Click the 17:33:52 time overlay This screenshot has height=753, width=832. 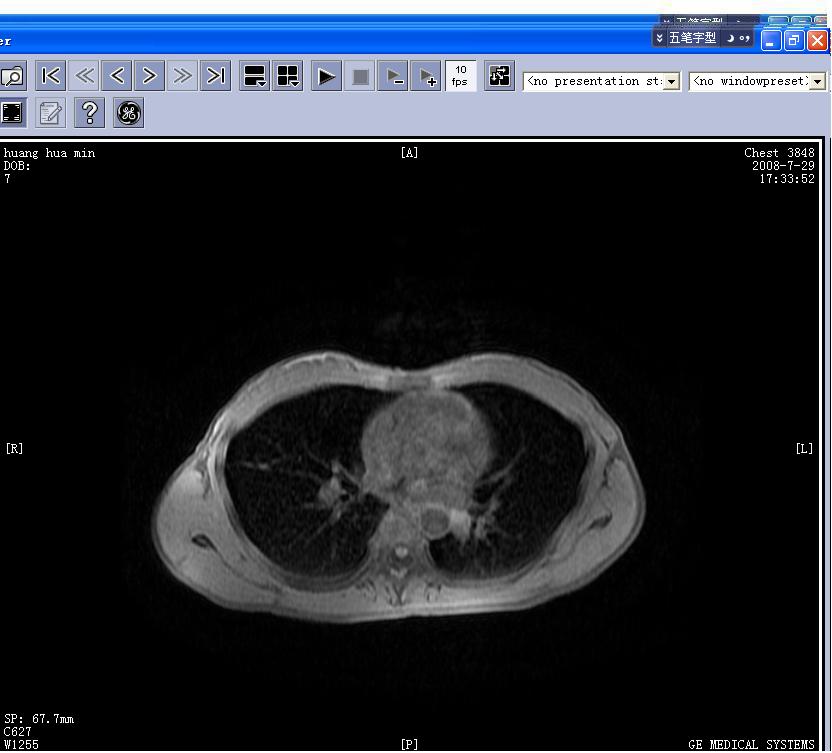pyautogui.click(x=787, y=179)
